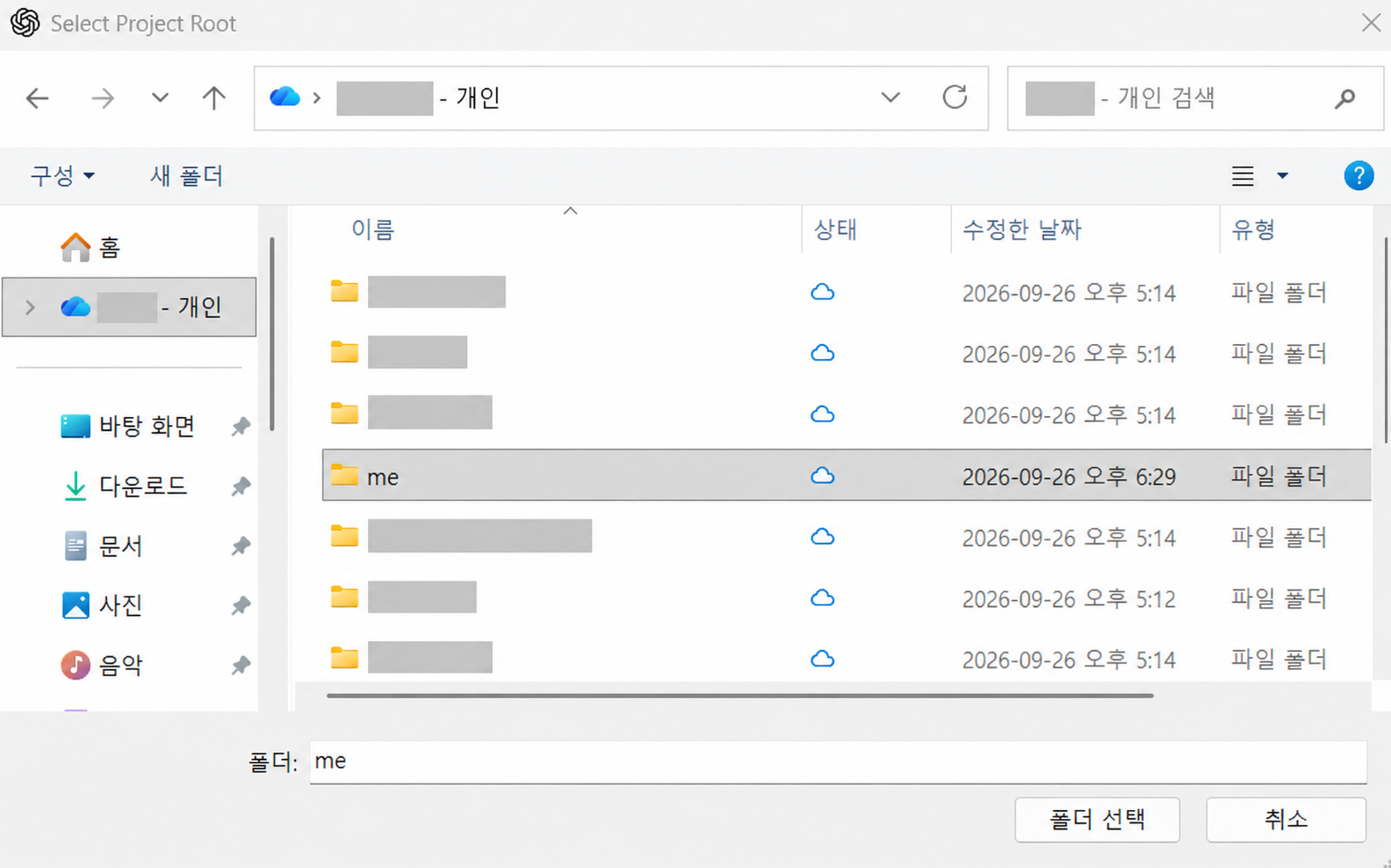Click the pin icon beside 다운로드
Image resolution: width=1391 pixels, height=868 pixels.
(241, 486)
